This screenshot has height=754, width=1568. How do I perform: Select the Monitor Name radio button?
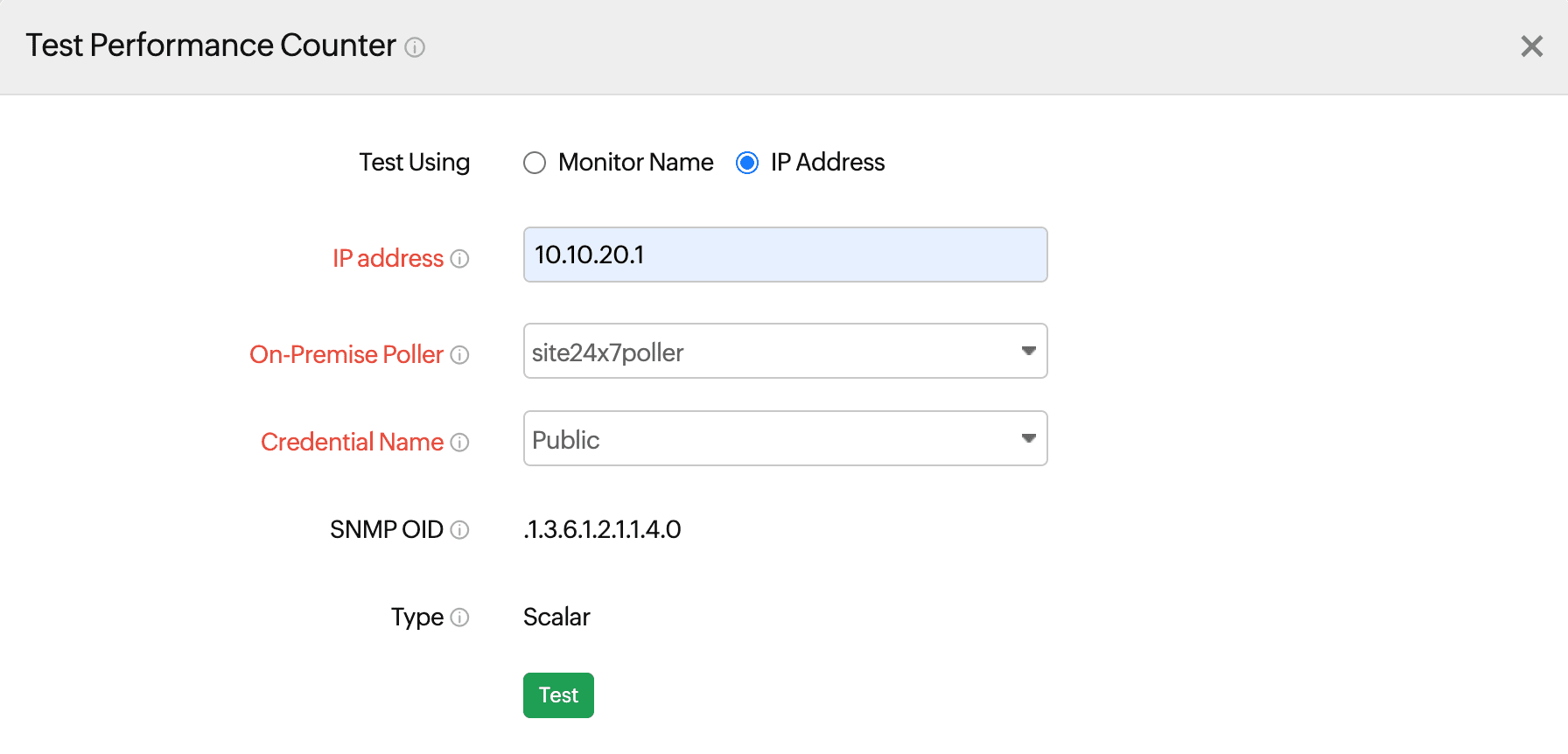coord(535,164)
